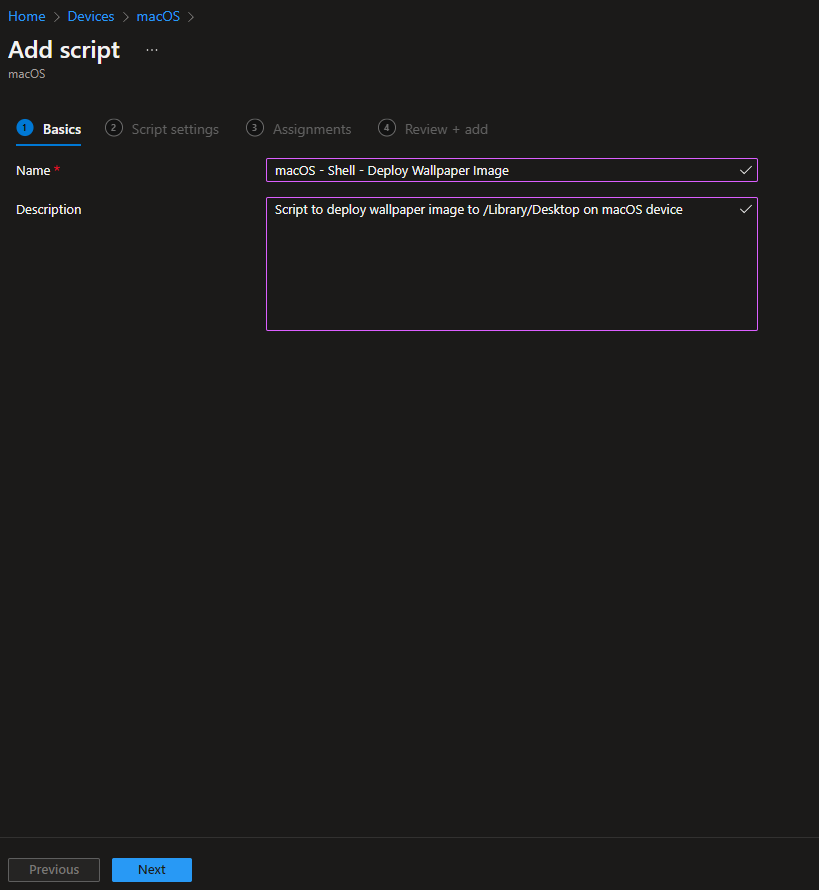The height and width of the screenshot is (890, 819).
Task: Click the checkmark icon in Name field
Action: click(x=746, y=170)
